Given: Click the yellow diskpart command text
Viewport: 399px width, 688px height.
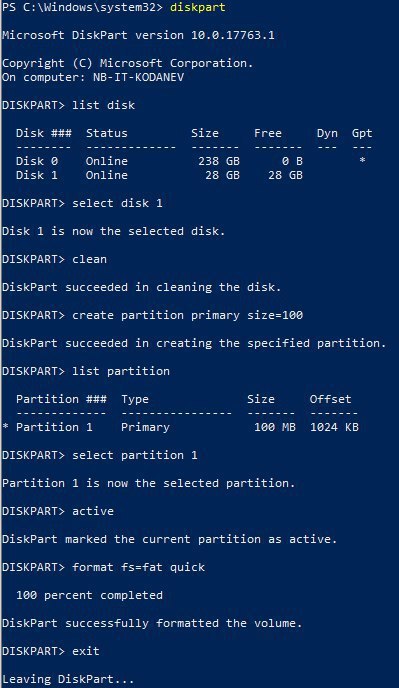Looking at the screenshot, I should (x=198, y=7).
